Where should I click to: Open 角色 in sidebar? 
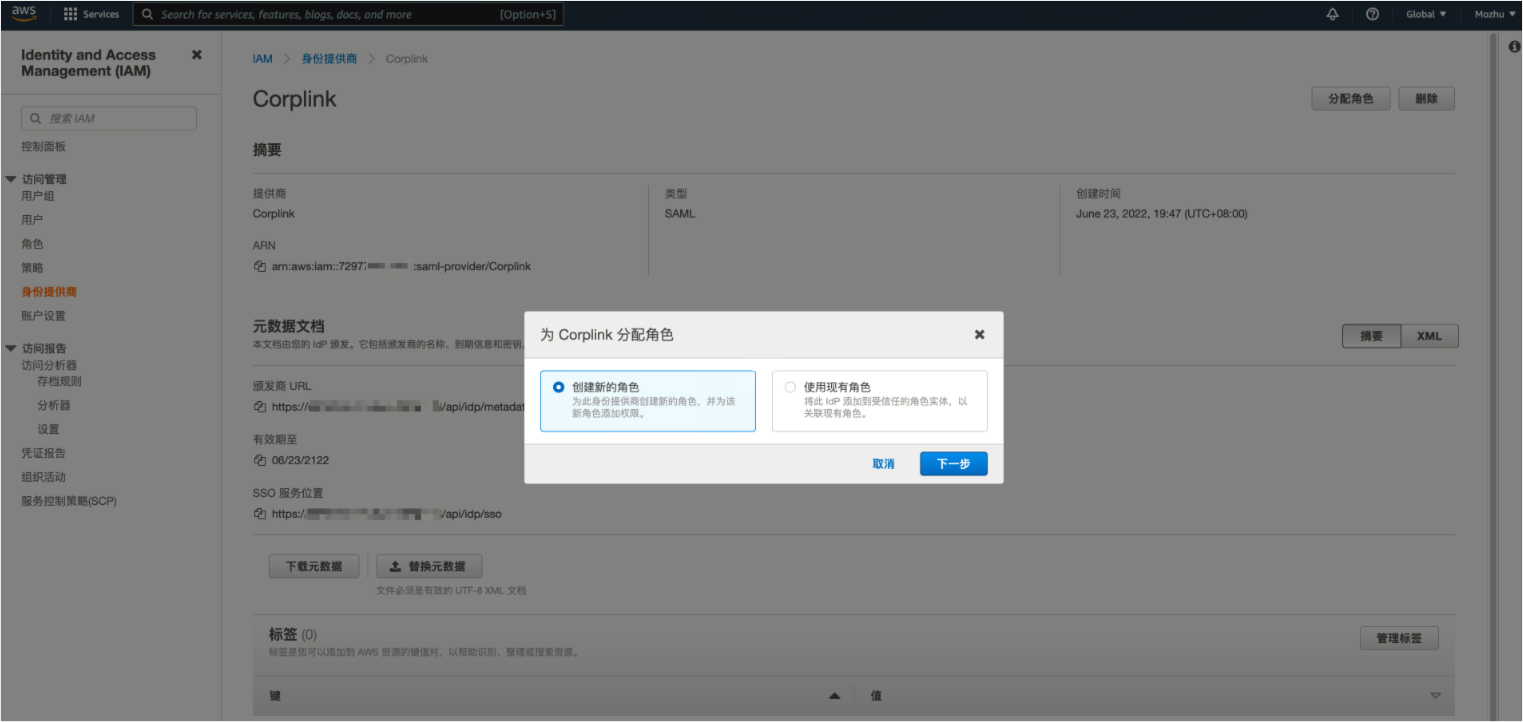point(32,244)
